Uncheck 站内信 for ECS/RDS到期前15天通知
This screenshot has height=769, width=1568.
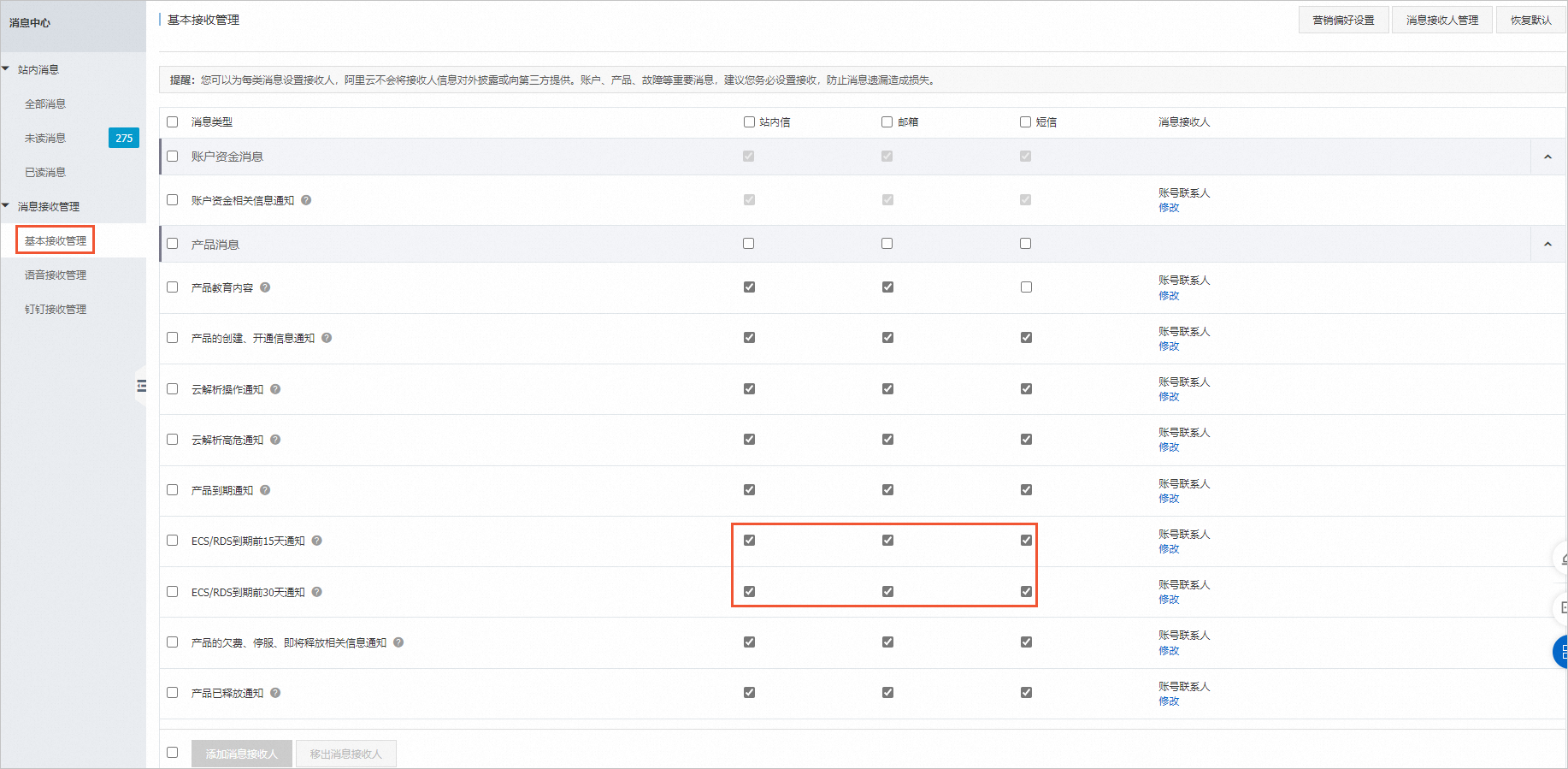coord(749,541)
